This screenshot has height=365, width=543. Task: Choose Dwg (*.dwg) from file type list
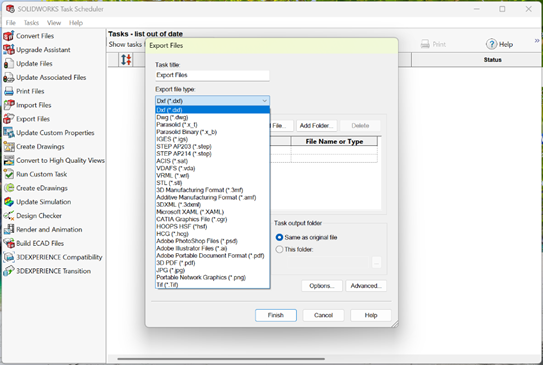click(x=213, y=117)
